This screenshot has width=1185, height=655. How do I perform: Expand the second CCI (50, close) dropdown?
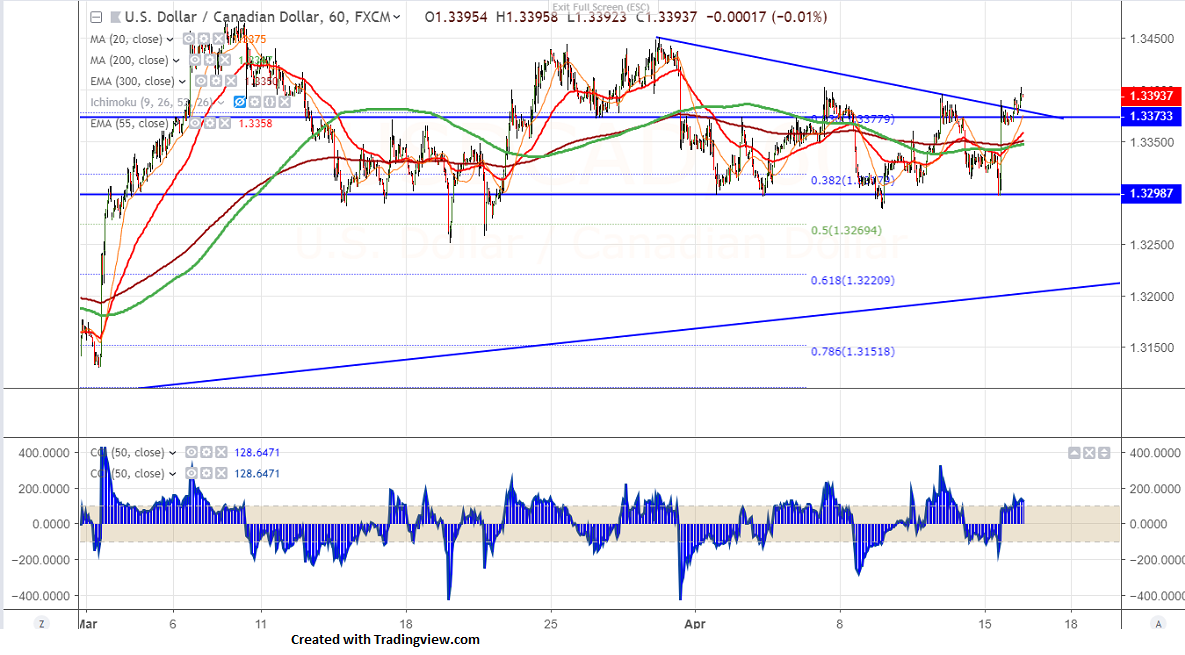173,474
